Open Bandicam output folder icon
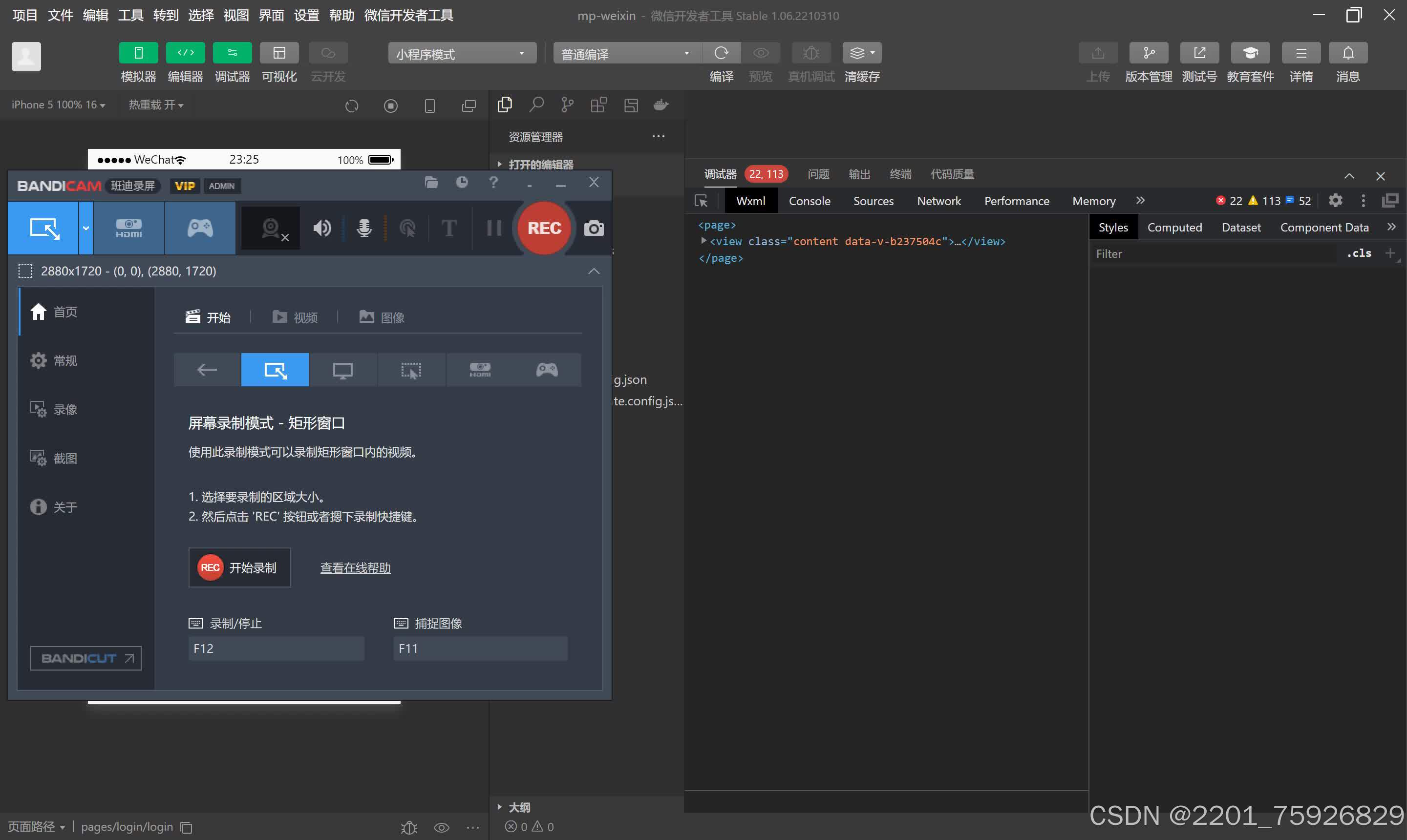The width and height of the screenshot is (1407, 840). 431,182
